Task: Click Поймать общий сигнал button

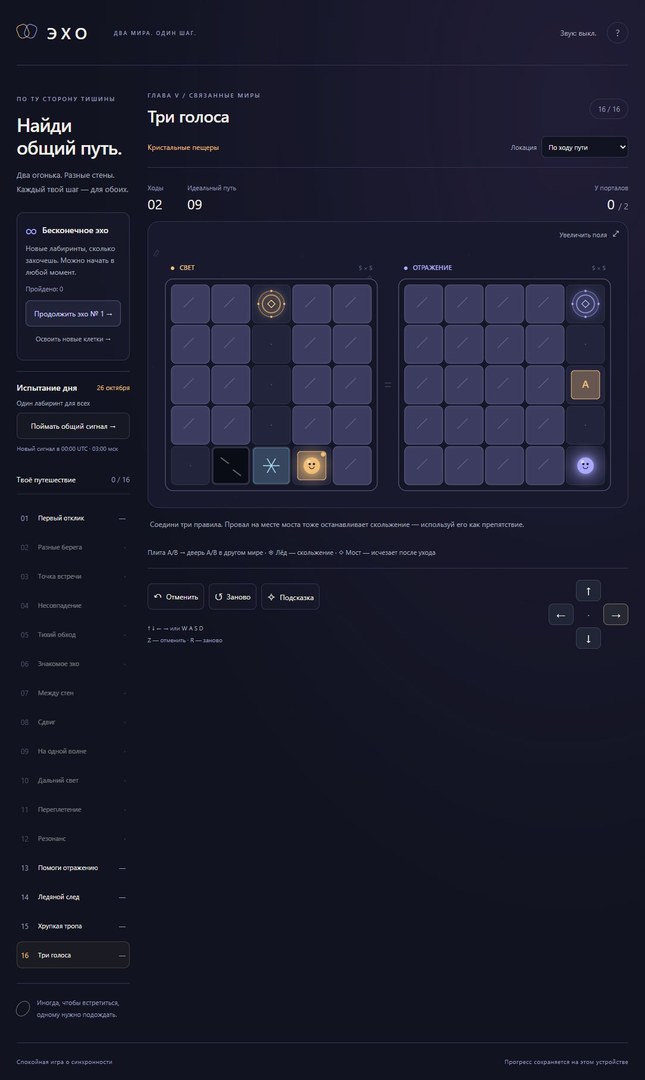Action: point(73,426)
